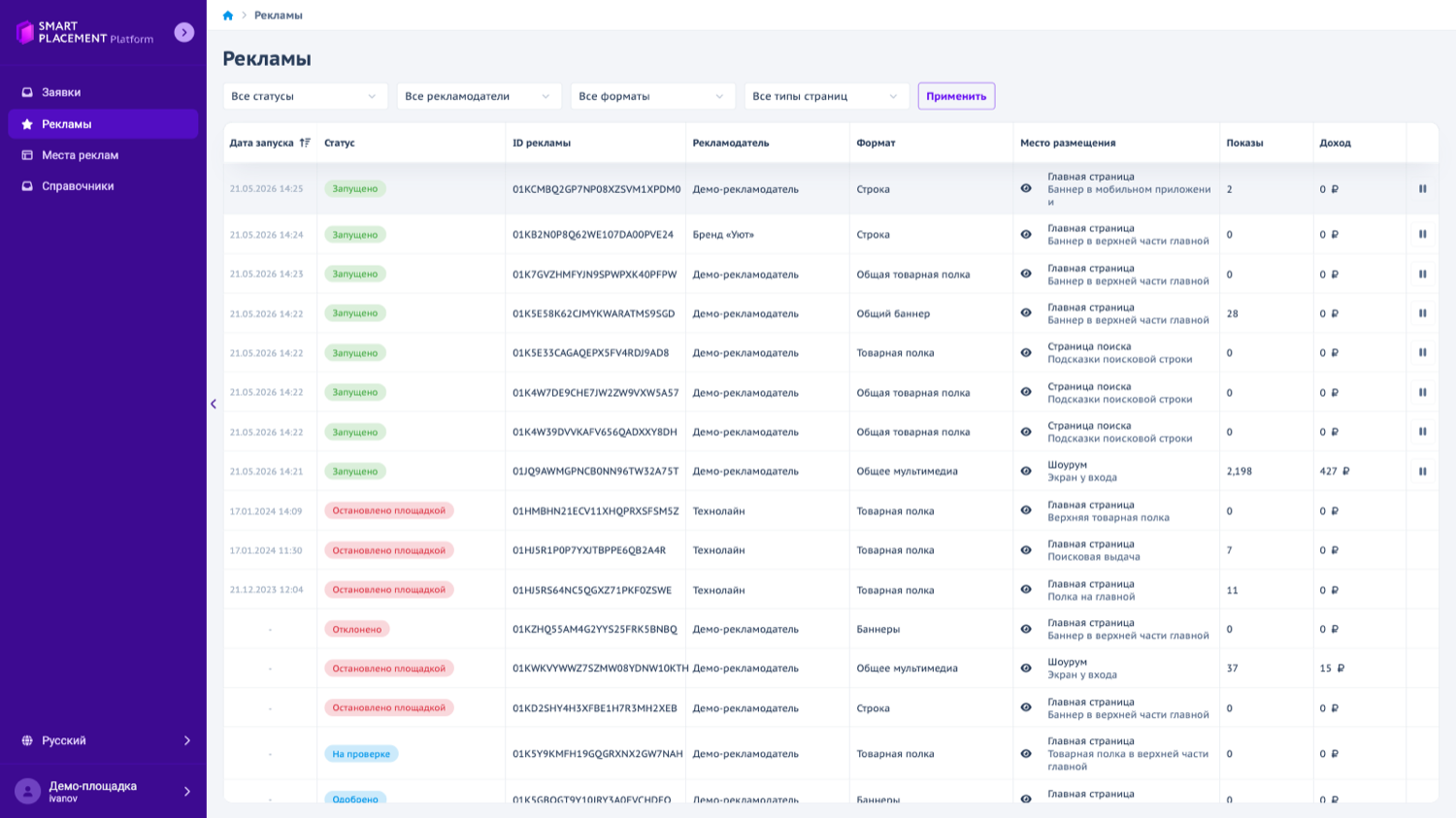Pause ad 01K5E58K62CJMYKWARATMS9SGD
Image resolution: width=1456 pixels, height=818 pixels.
tap(1423, 313)
